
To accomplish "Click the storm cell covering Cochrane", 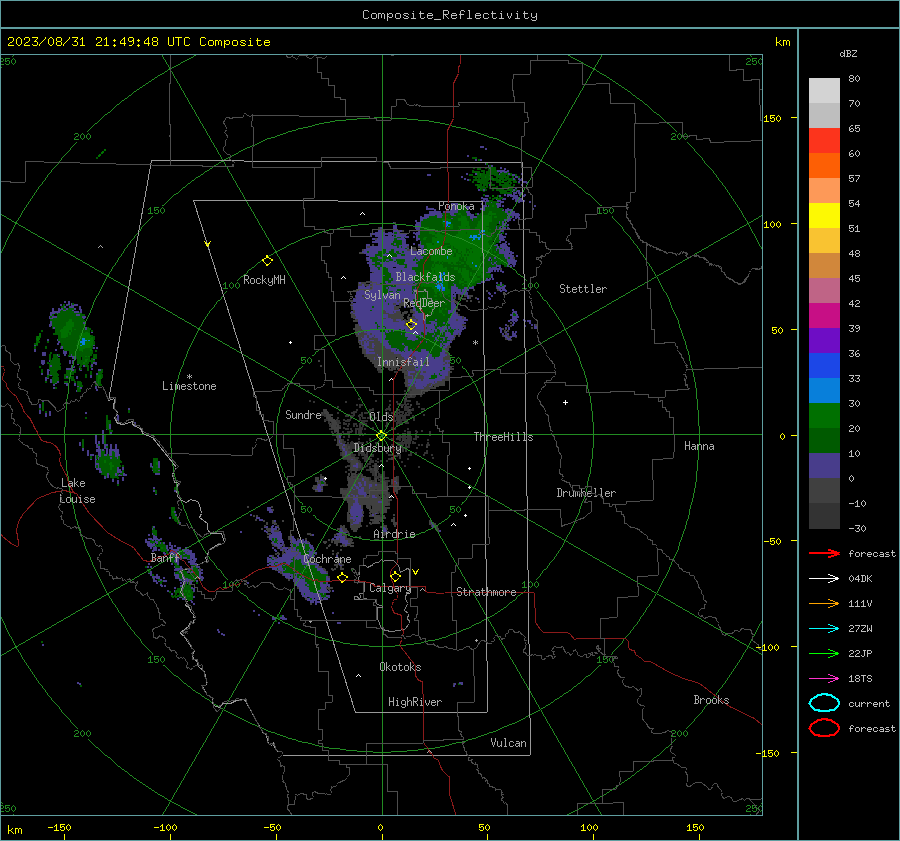I will (x=301, y=568).
